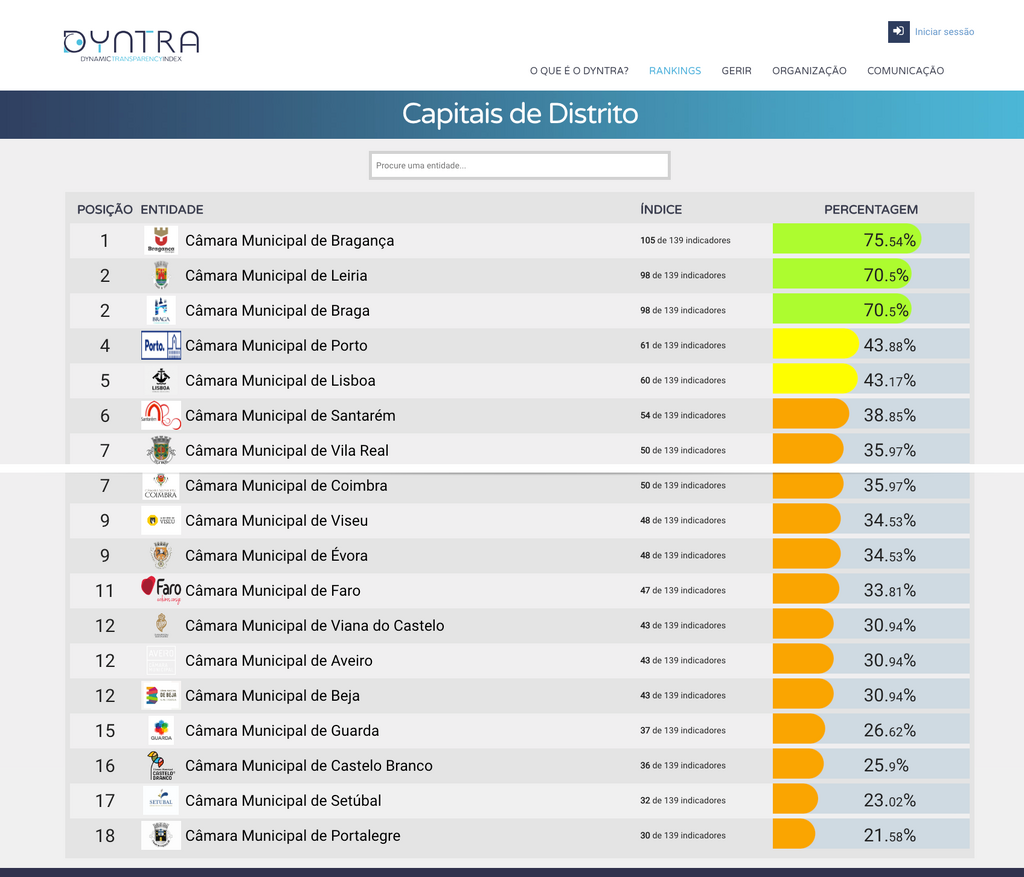Click the orange 38.85% percentage bar

click(810, 414)
